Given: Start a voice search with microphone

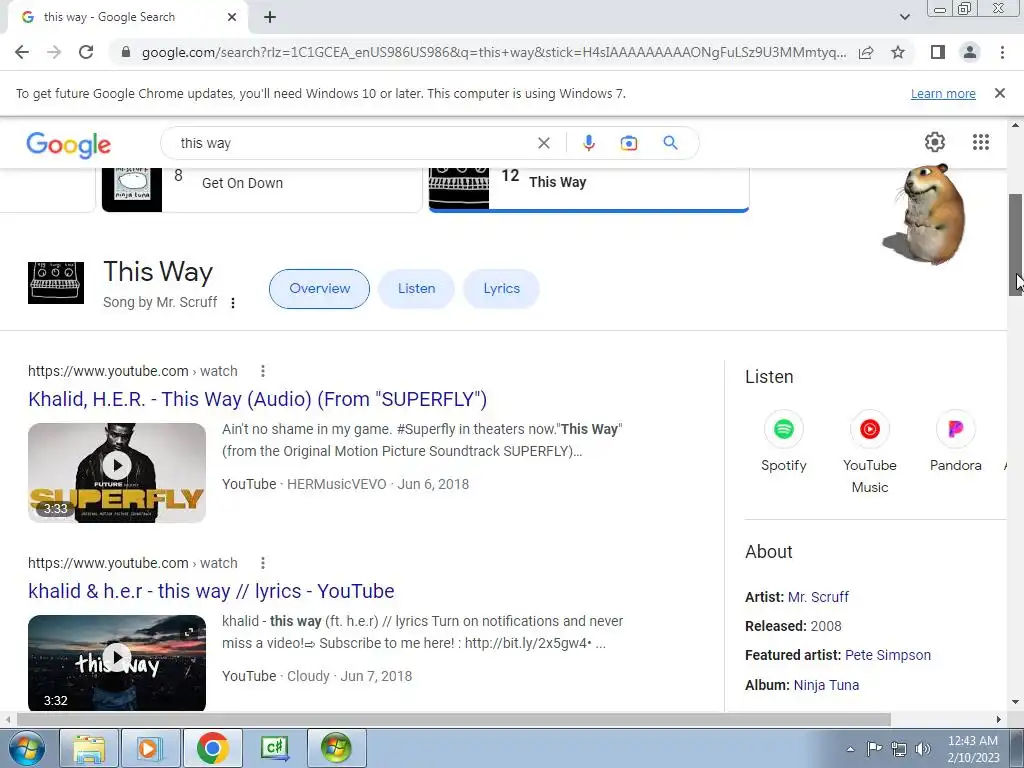Looking at the screenshot, I should (588, 143).
